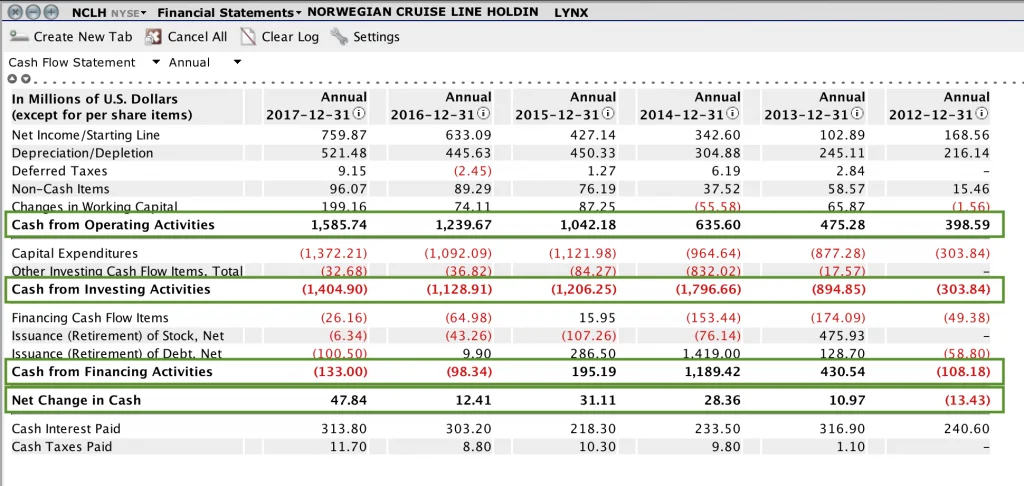
Task: Click info icon next to 2015-12-31
Action: pyautogui.click(x=608, y=114)
